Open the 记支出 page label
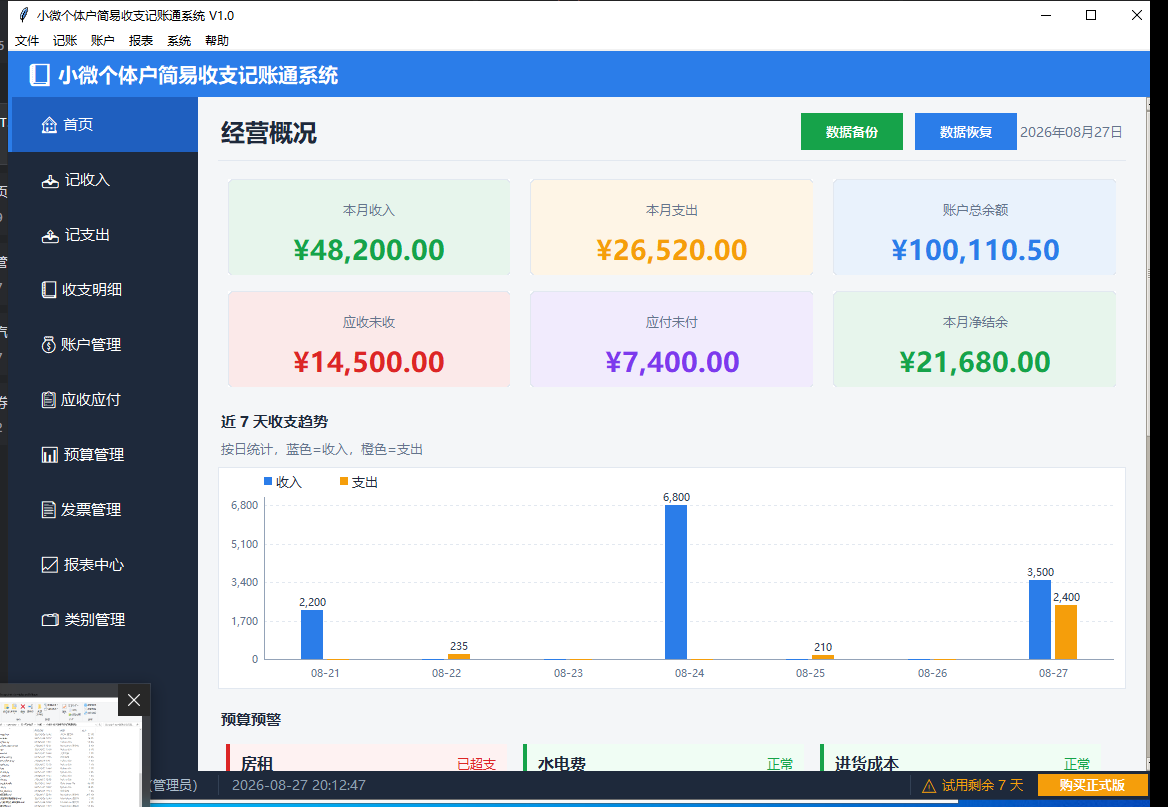 tap(87, 235)
